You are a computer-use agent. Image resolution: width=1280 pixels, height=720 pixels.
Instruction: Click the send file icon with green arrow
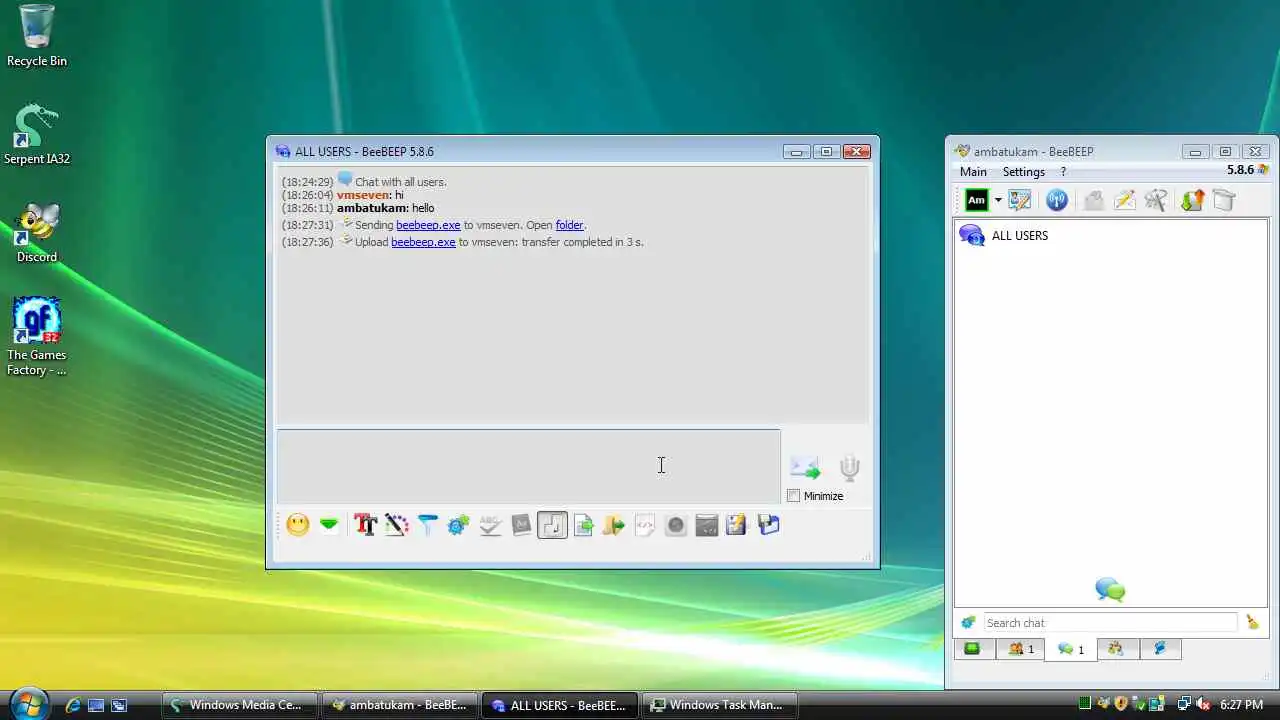point(584,525)
